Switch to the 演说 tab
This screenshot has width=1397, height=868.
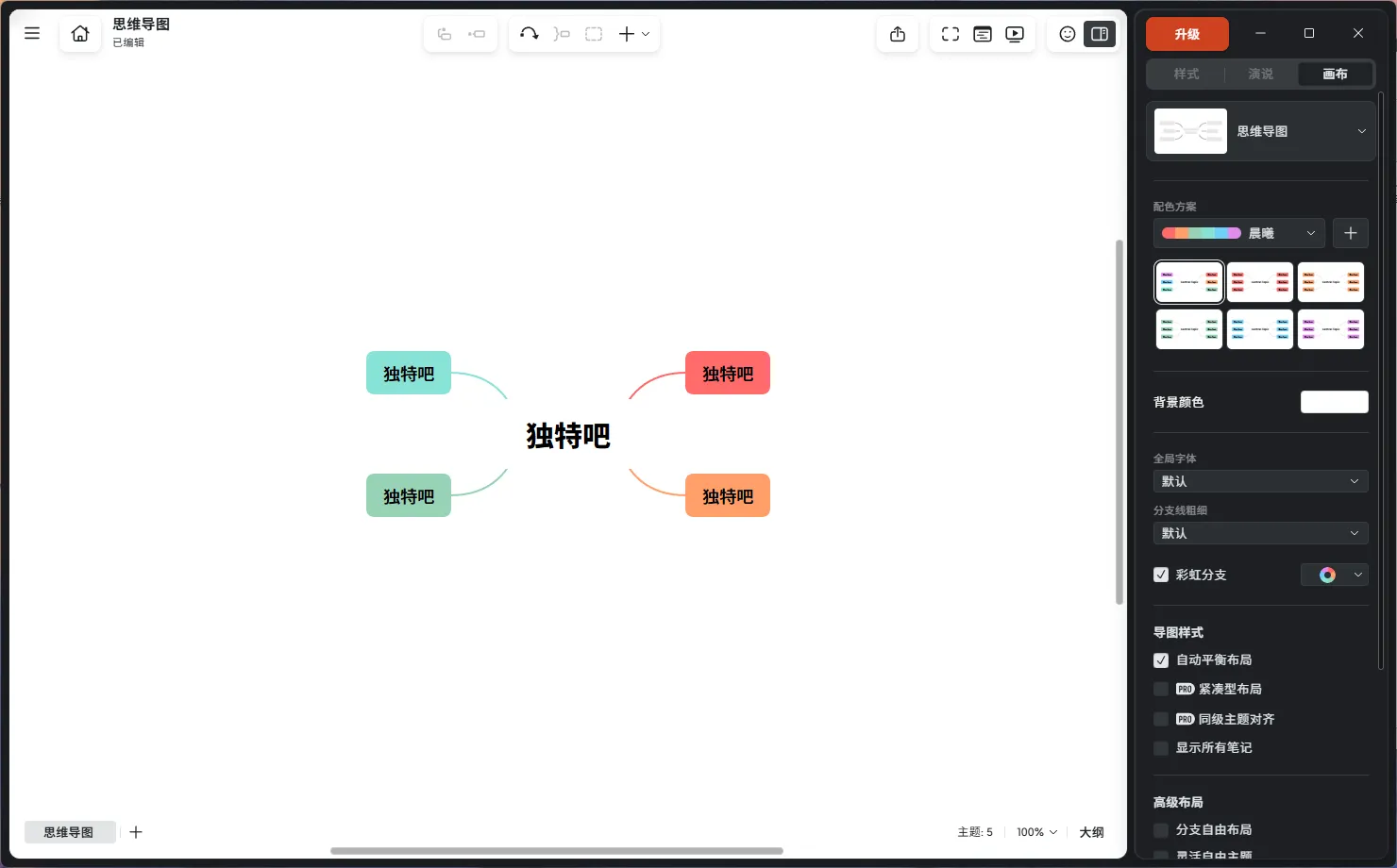(1261, 74)
